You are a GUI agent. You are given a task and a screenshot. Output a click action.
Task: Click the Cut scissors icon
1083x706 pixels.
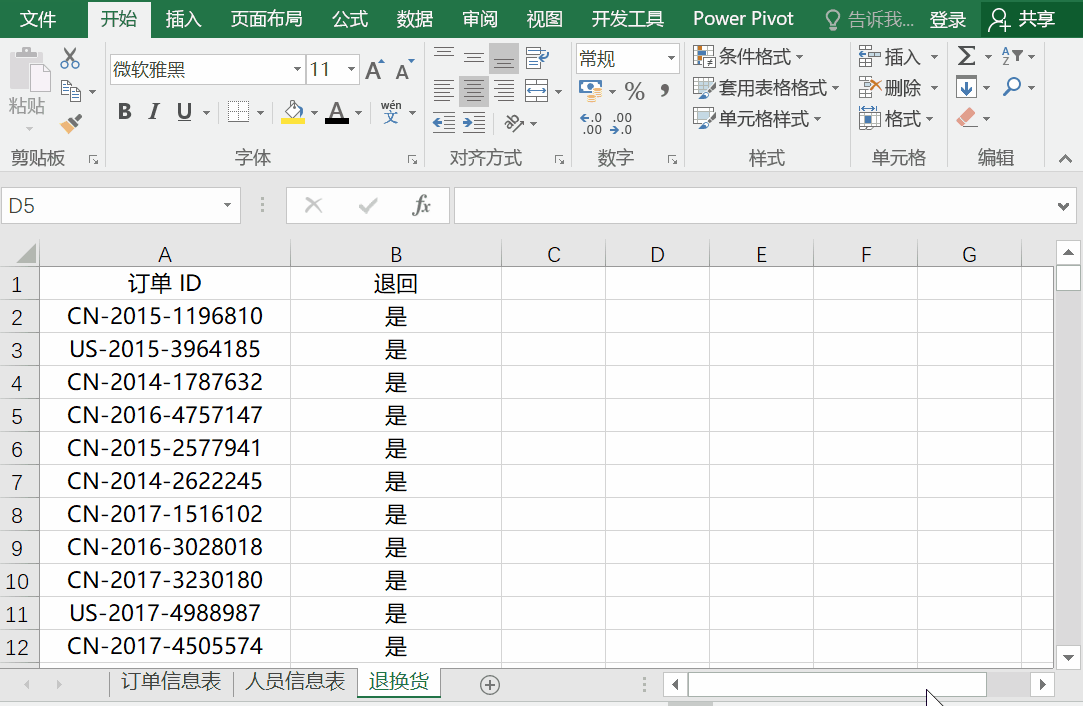[x=70, y=58]
